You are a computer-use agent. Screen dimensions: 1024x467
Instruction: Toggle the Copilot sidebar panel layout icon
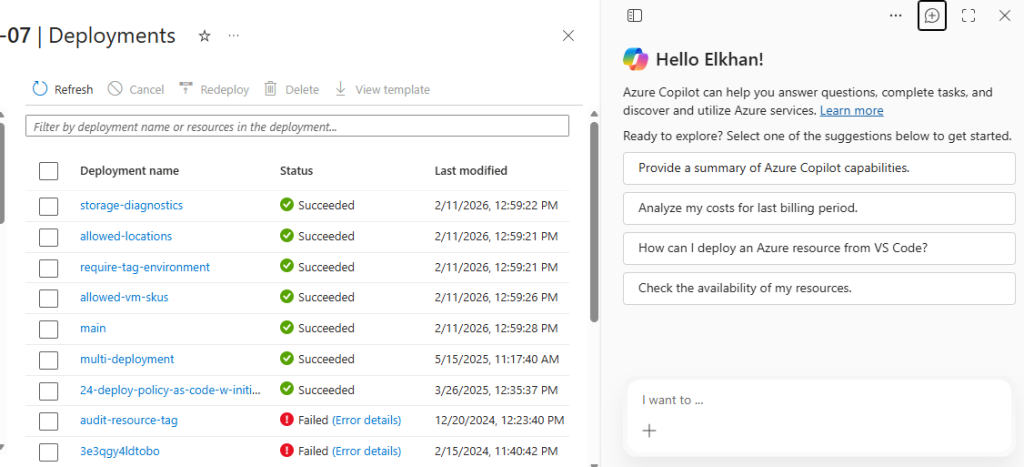pyautogui.click(x=634, y=16)
